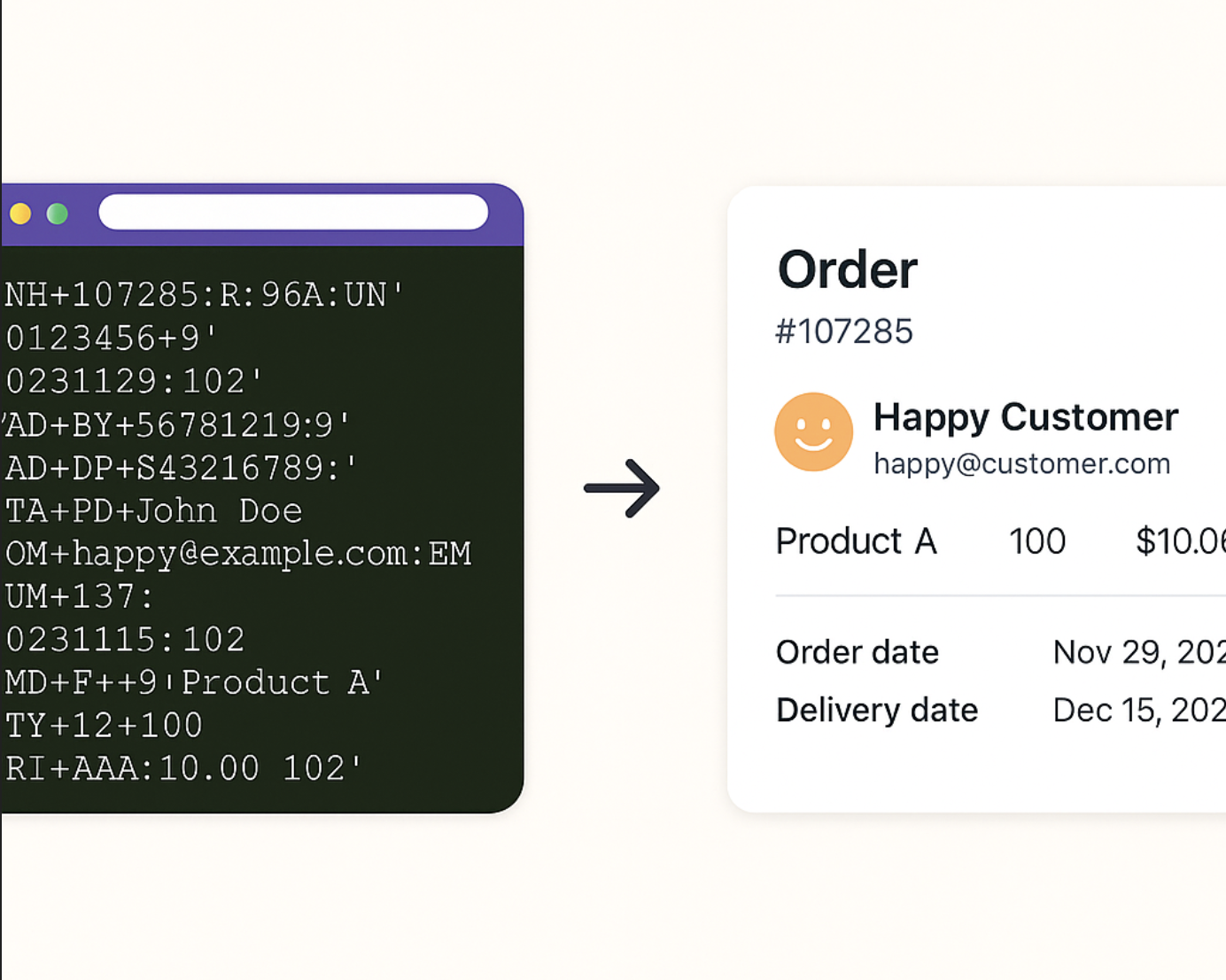Click the Nov 29 order date value

pyautogui.click(x=1138, y=652)
